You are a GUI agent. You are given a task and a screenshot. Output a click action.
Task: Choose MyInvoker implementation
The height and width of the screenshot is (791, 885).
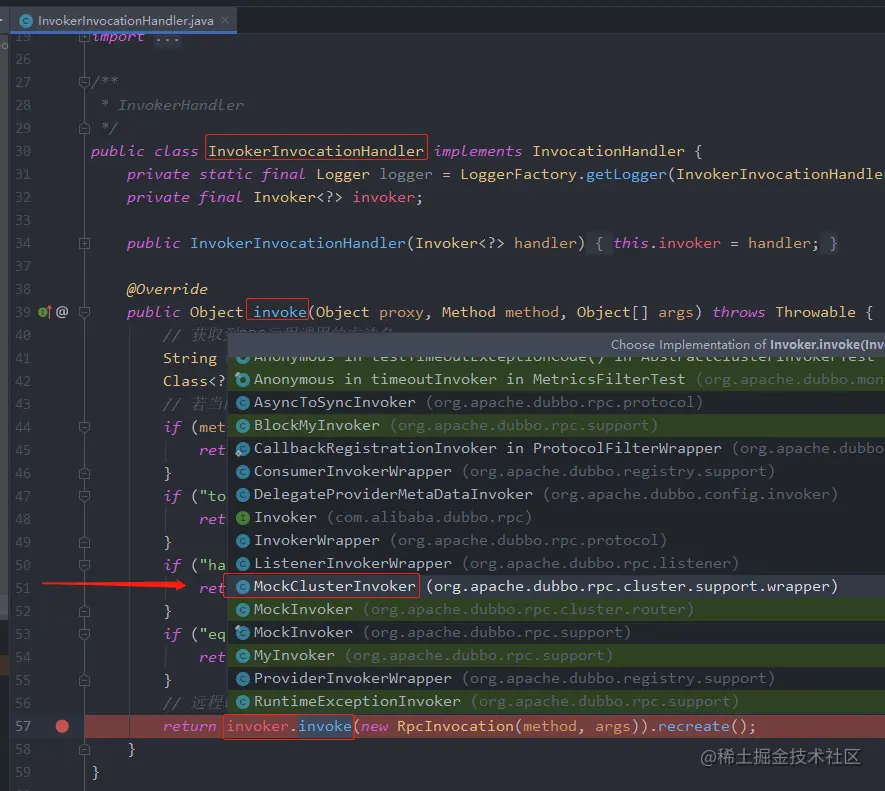click(556, 655)
